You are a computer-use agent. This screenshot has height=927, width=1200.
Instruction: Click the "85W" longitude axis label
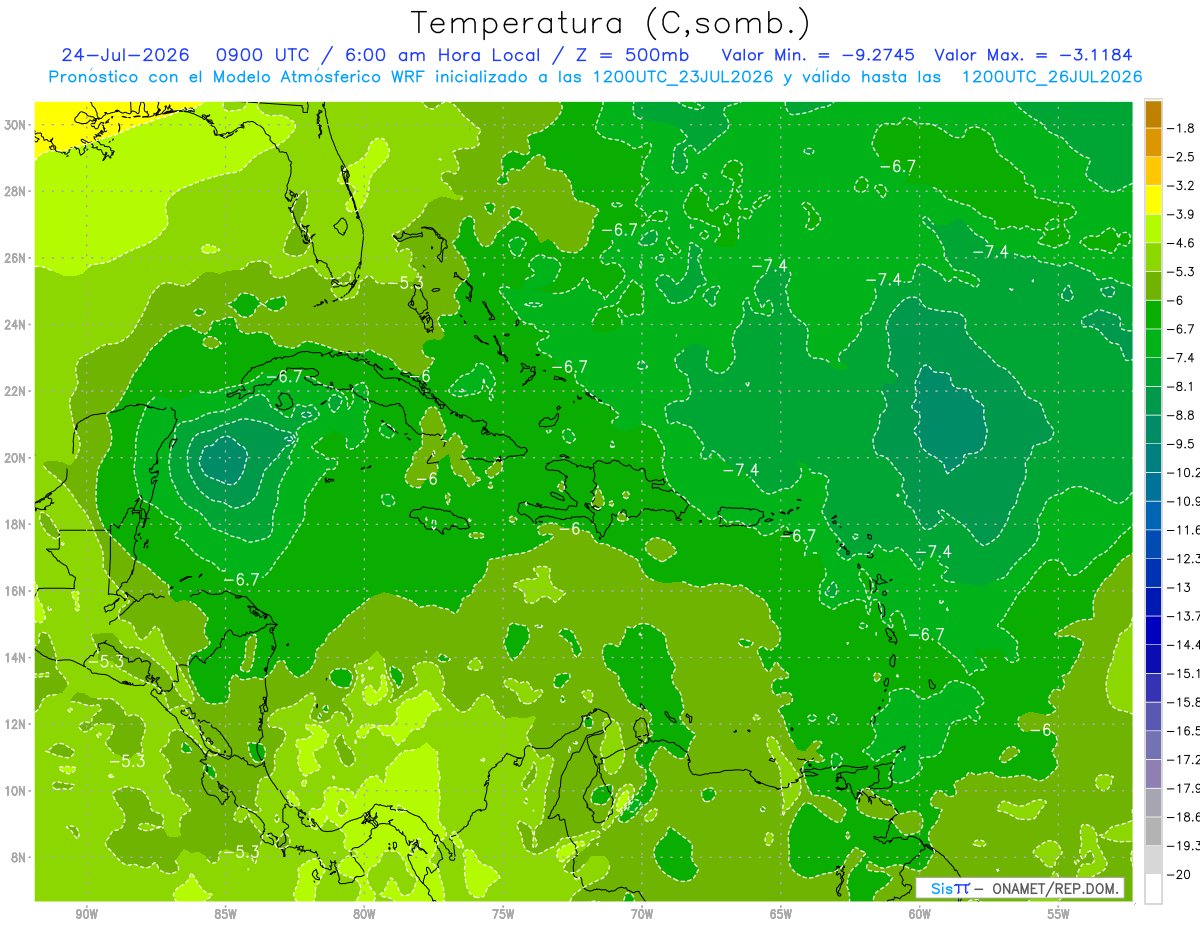tap(225, 913)
